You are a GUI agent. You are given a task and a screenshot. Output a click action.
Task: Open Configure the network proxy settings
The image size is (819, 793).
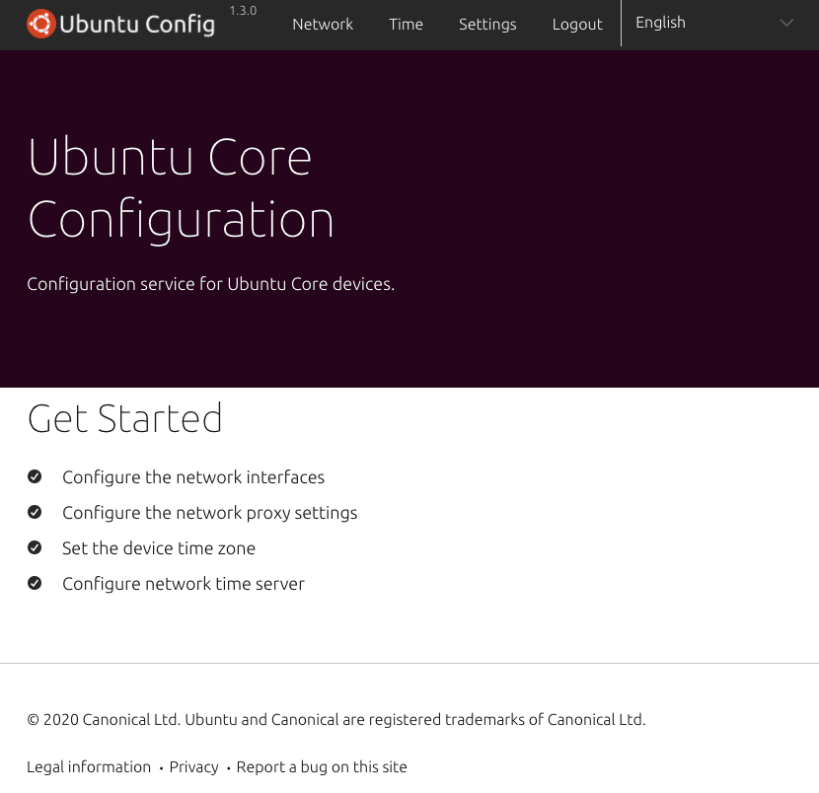point(209,512)
